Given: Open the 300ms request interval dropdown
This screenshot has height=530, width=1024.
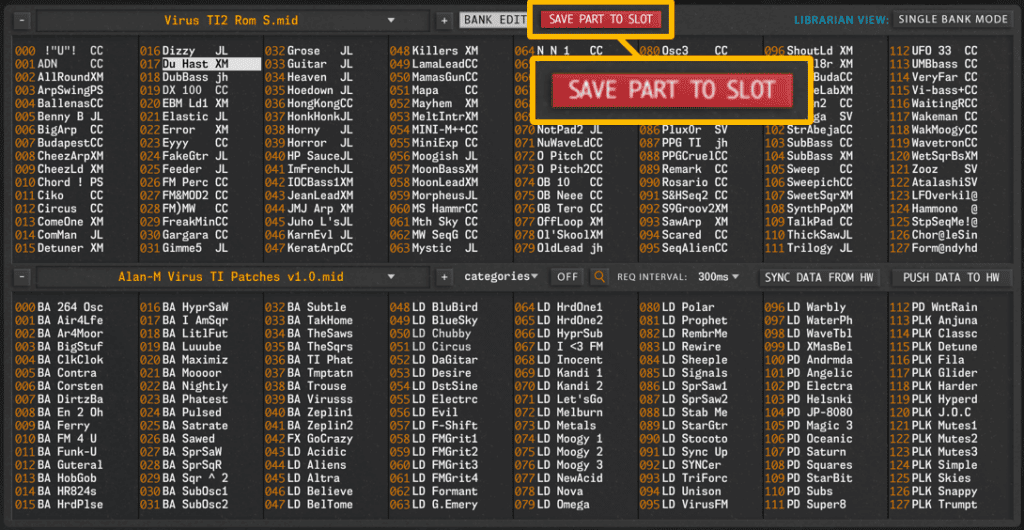Looking at the screenshot, I should [x=718, y=277].
